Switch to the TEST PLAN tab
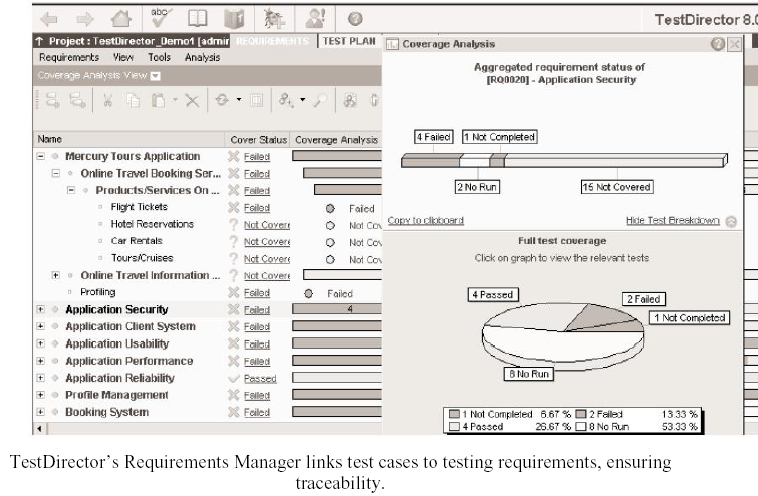The image size is (758, 496). [x=348, y=41]
